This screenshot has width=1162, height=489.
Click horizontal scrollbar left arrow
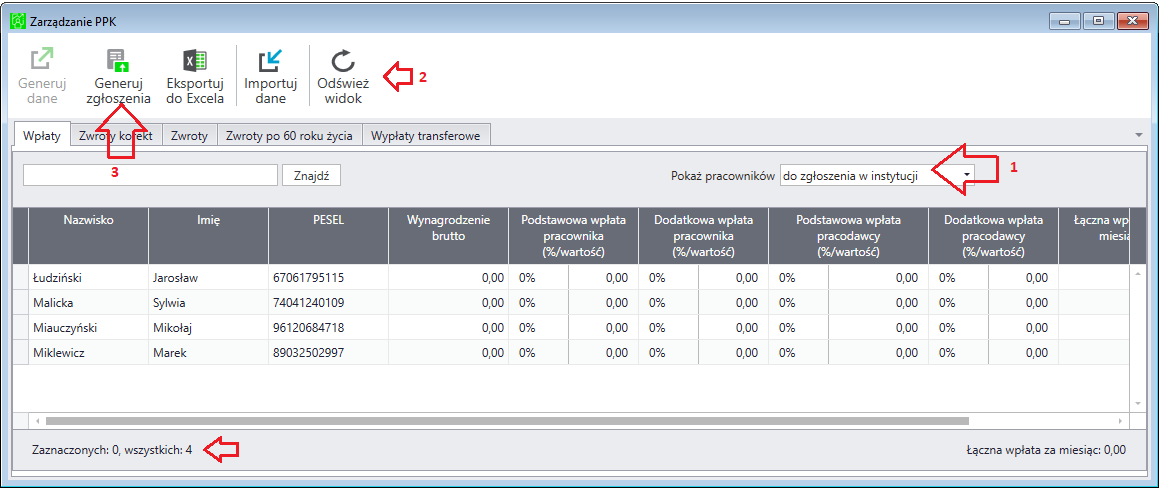coord(36,421)
